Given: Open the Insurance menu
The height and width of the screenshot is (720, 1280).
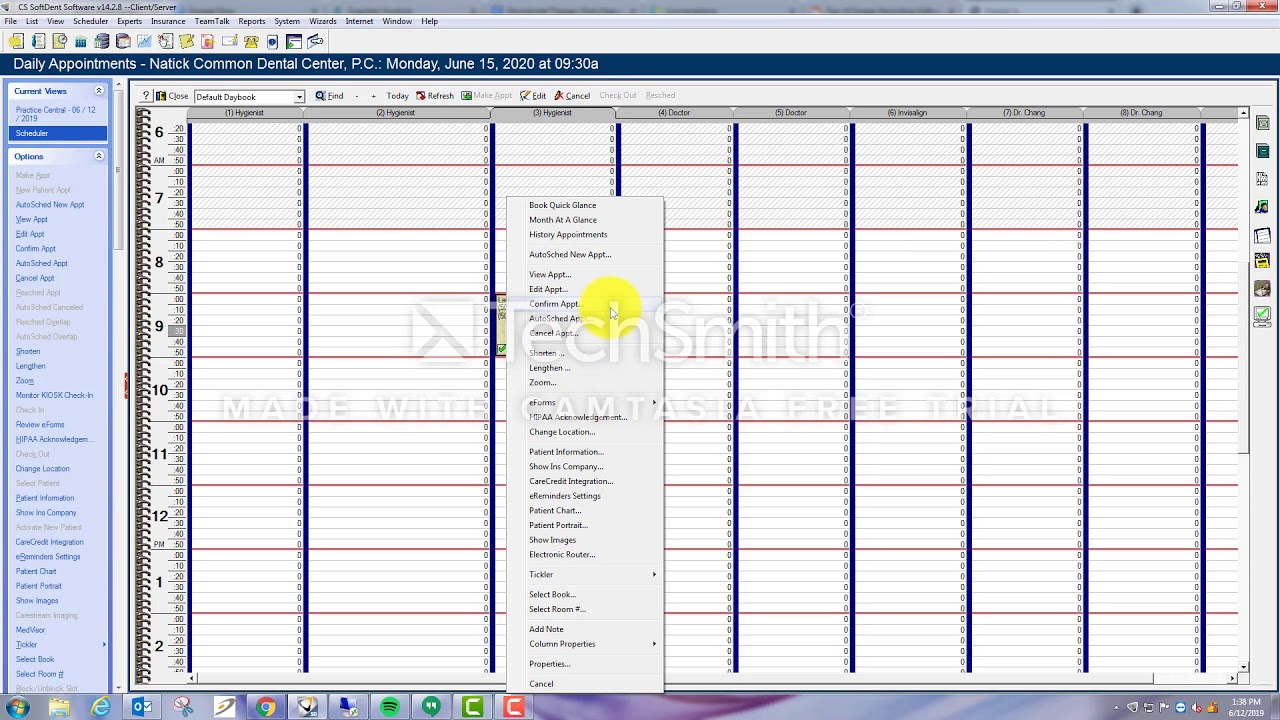Looking at the screenshot, I should pos(168,21).
